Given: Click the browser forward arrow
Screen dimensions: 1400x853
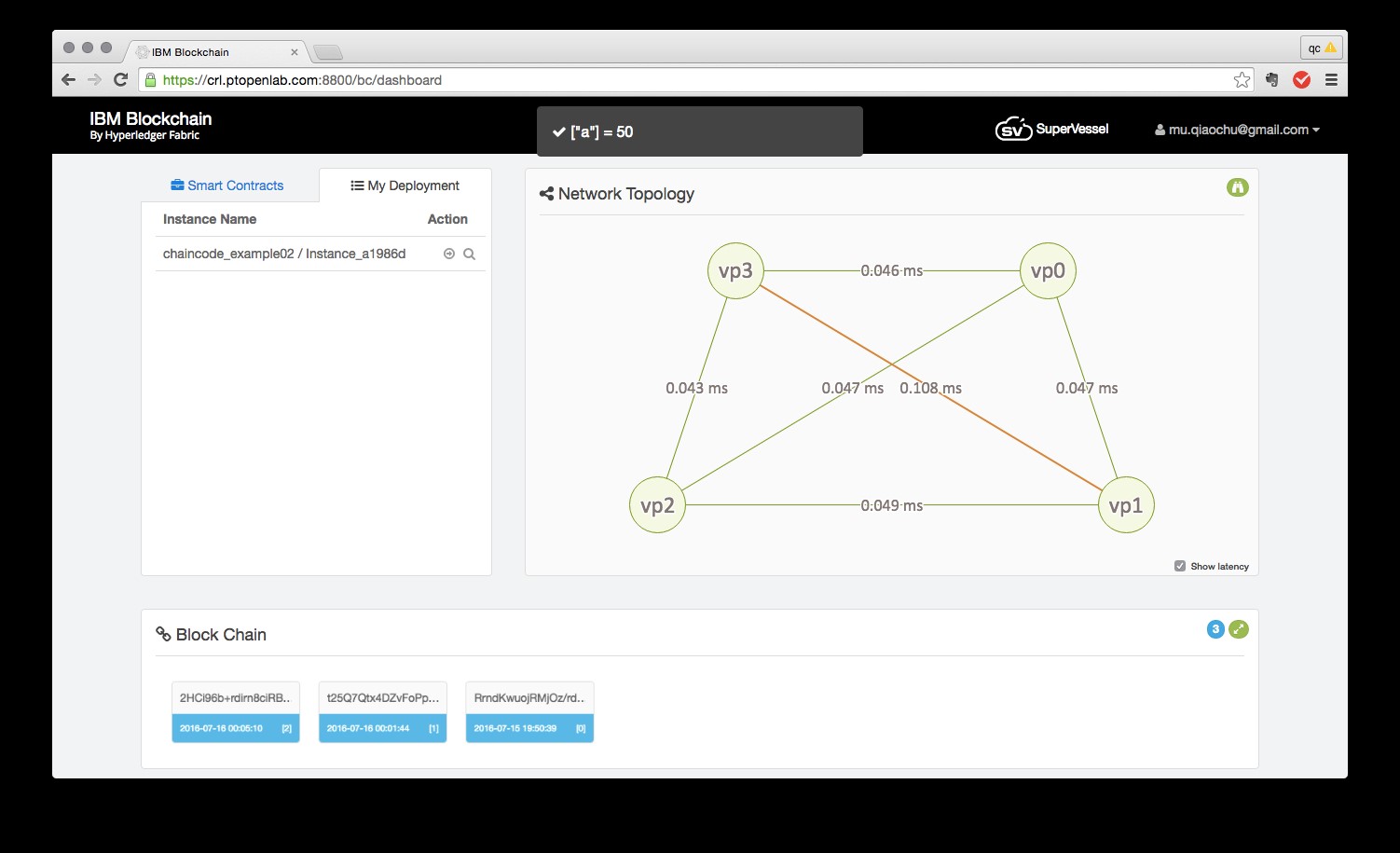Looking at the screenshot, I should (94, 80).
